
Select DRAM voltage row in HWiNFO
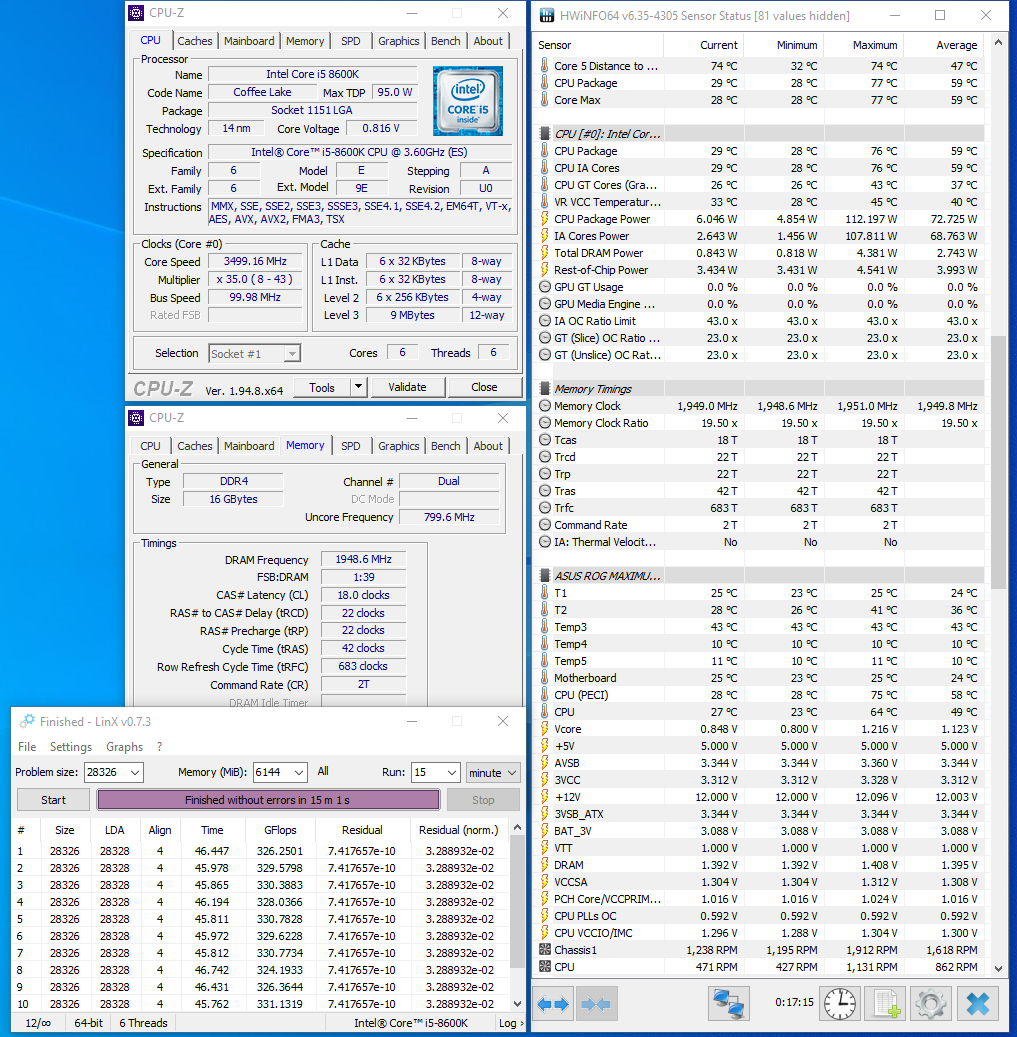tap(759, 865)
